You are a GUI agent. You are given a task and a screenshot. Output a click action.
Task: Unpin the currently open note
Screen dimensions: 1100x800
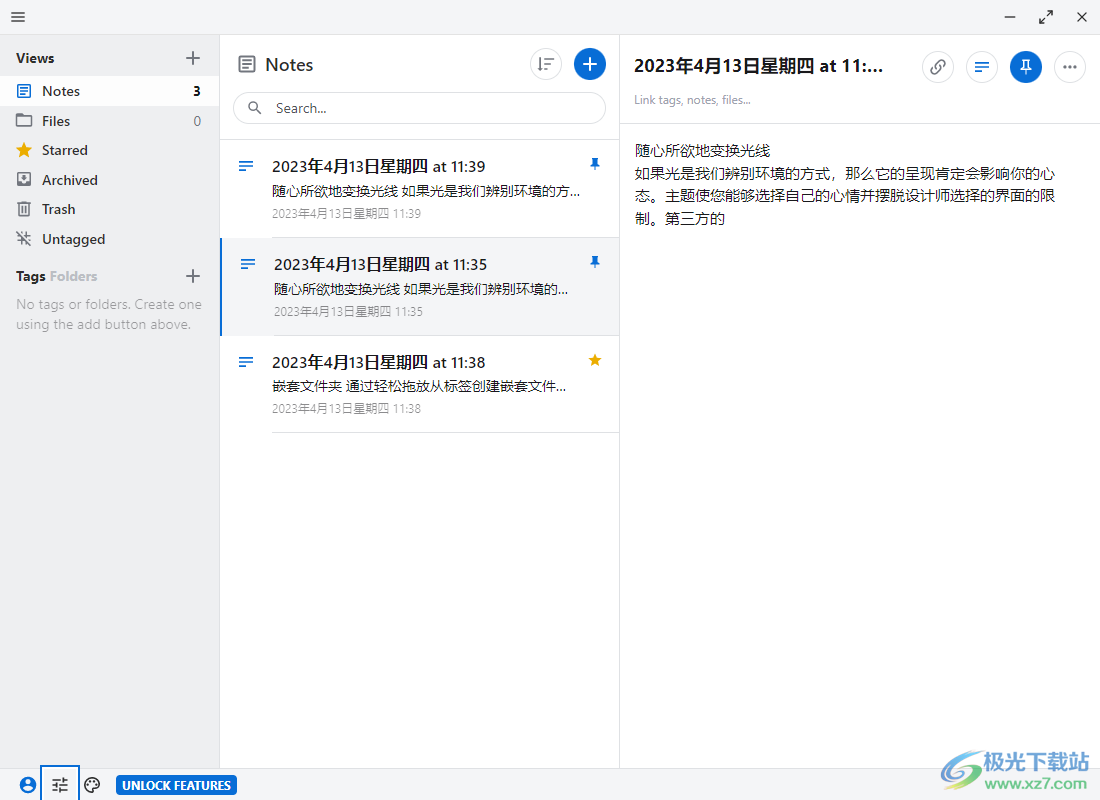tap(1025, 67)
